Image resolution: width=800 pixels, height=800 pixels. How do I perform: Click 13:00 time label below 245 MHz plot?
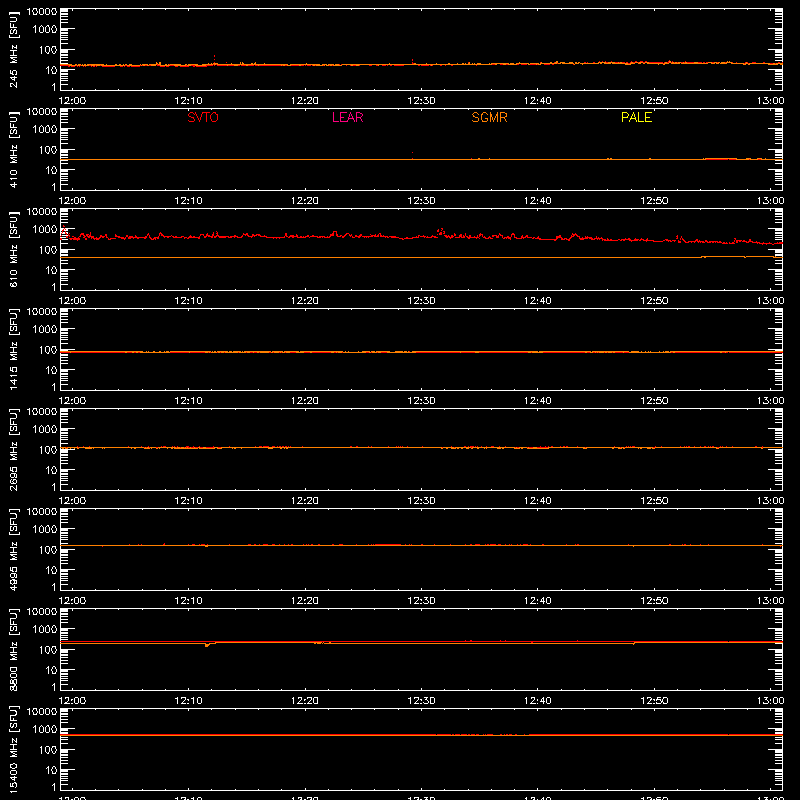pyautogui.click(x=770, y=101)
